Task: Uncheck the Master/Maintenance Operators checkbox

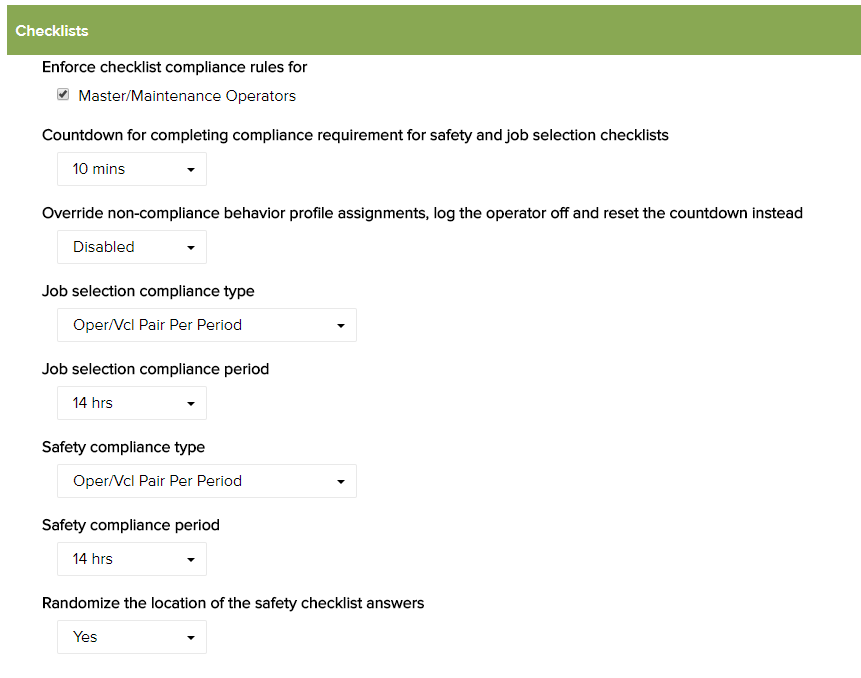Action: 62,94
